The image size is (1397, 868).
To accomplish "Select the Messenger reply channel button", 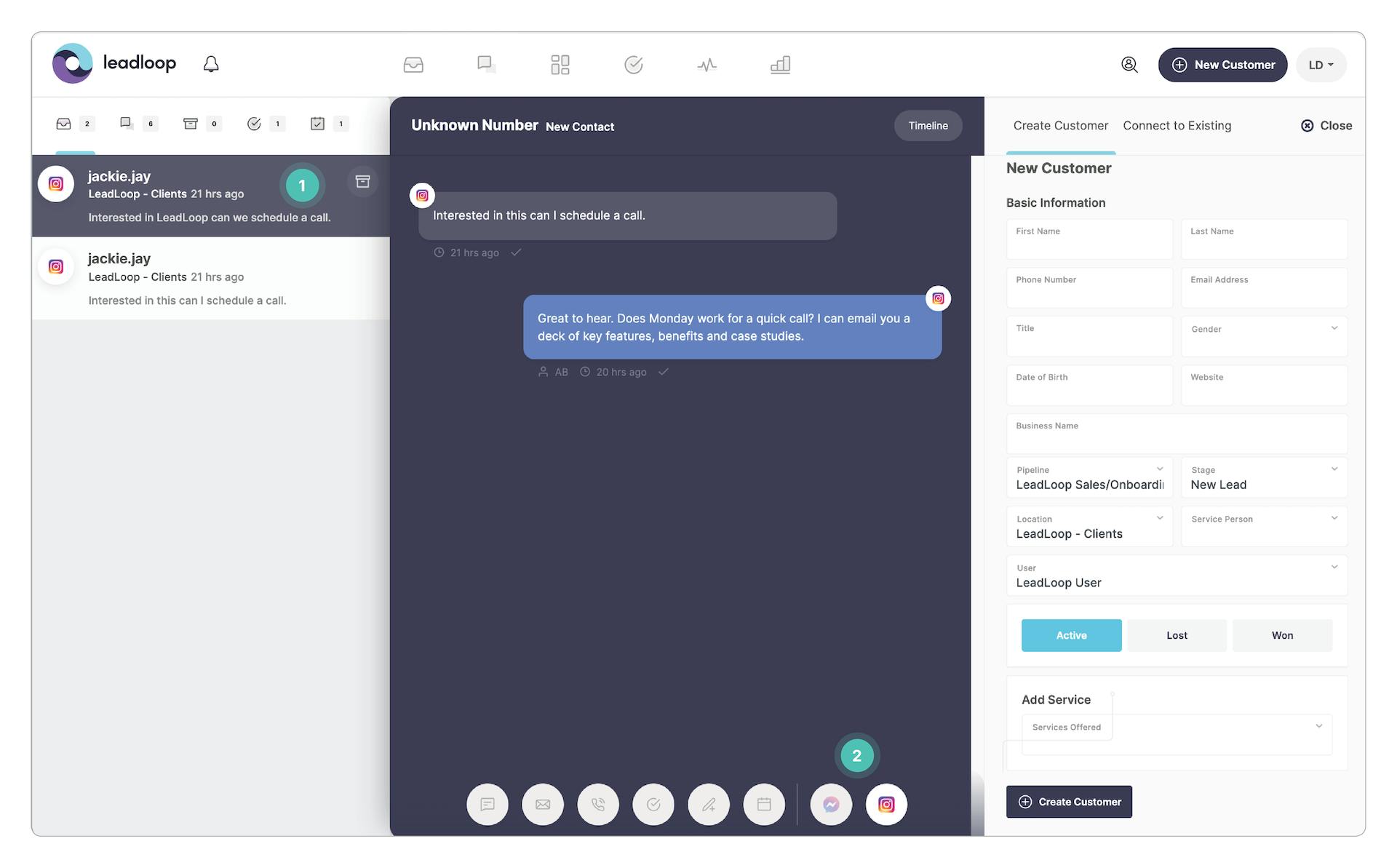I will click(831, 804).
